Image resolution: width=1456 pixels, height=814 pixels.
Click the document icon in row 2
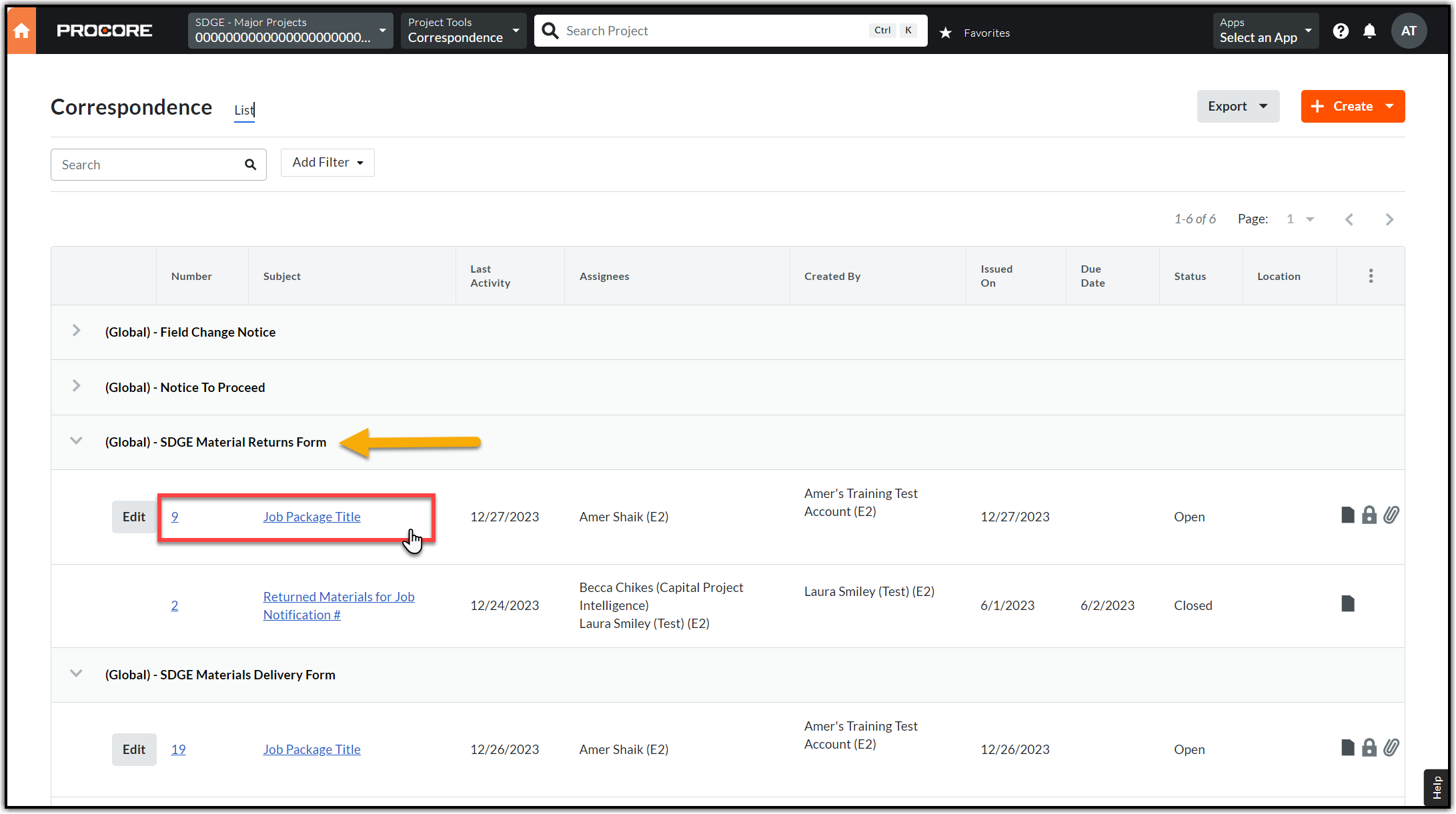pyautogui.click(x=1348, y=604)
